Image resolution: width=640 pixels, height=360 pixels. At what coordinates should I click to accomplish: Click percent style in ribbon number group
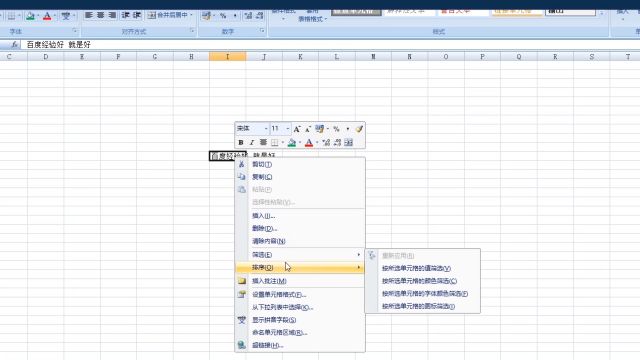[223, 16]
